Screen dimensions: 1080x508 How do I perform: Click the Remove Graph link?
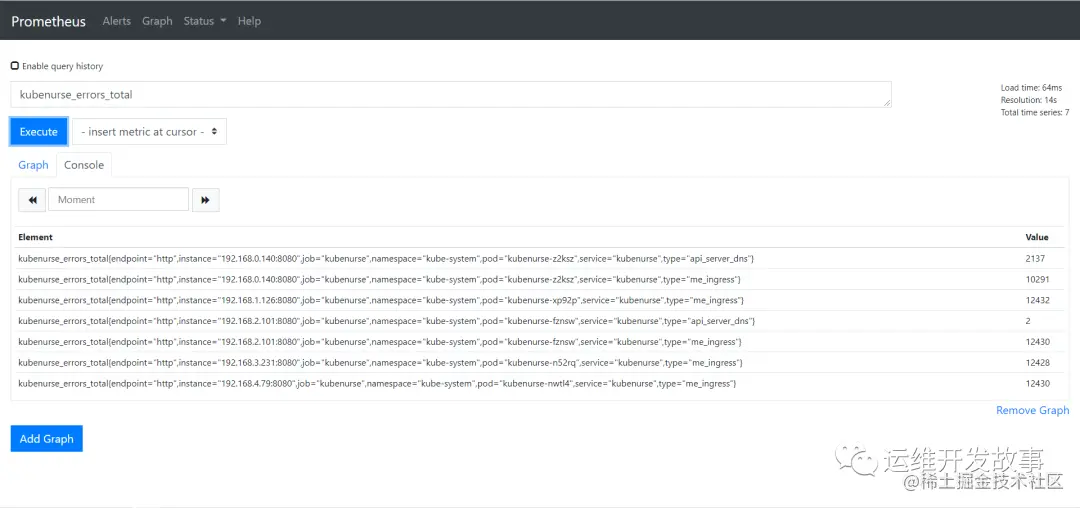tap(1032, 410)
